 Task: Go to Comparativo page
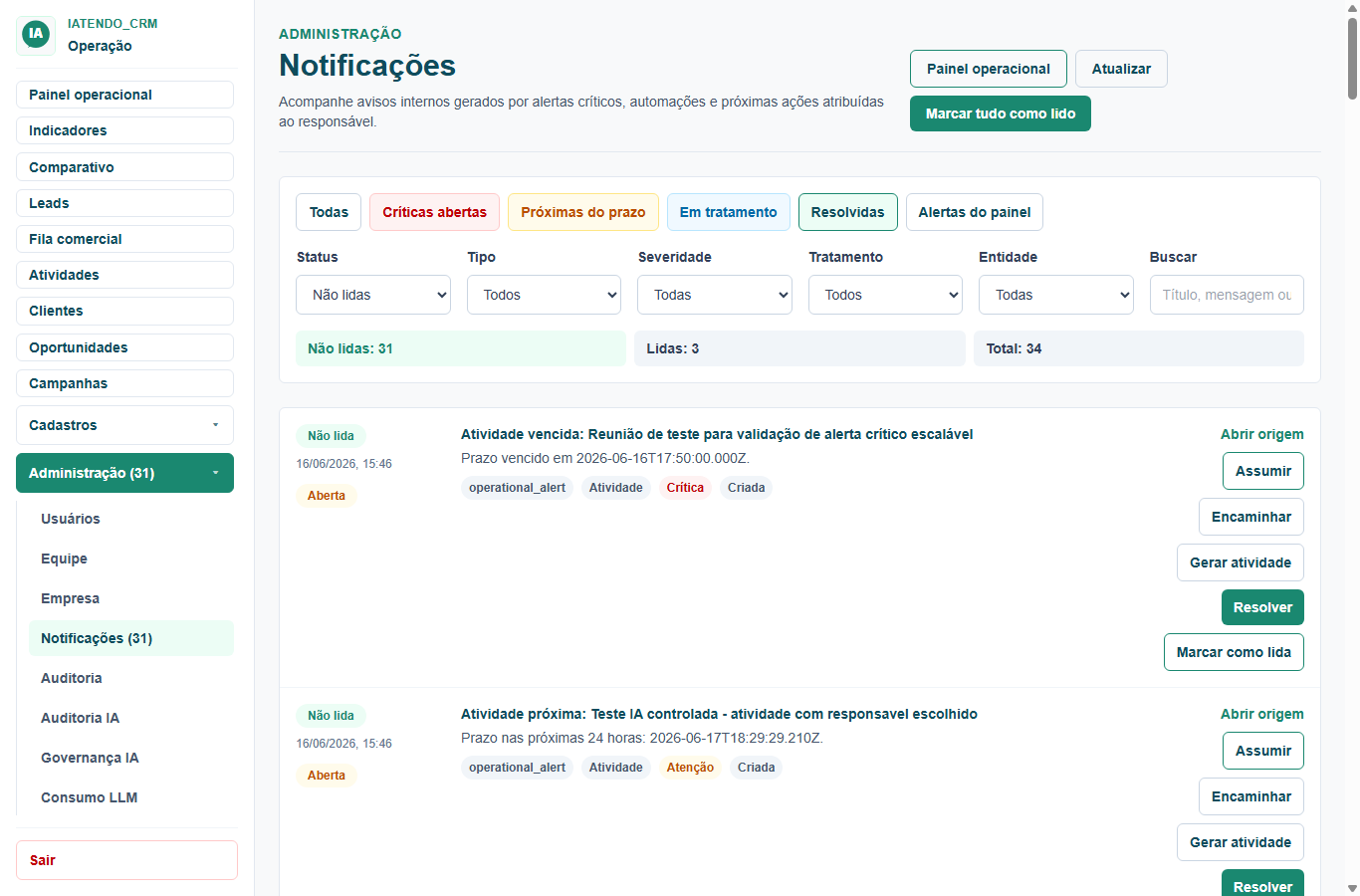124,167
